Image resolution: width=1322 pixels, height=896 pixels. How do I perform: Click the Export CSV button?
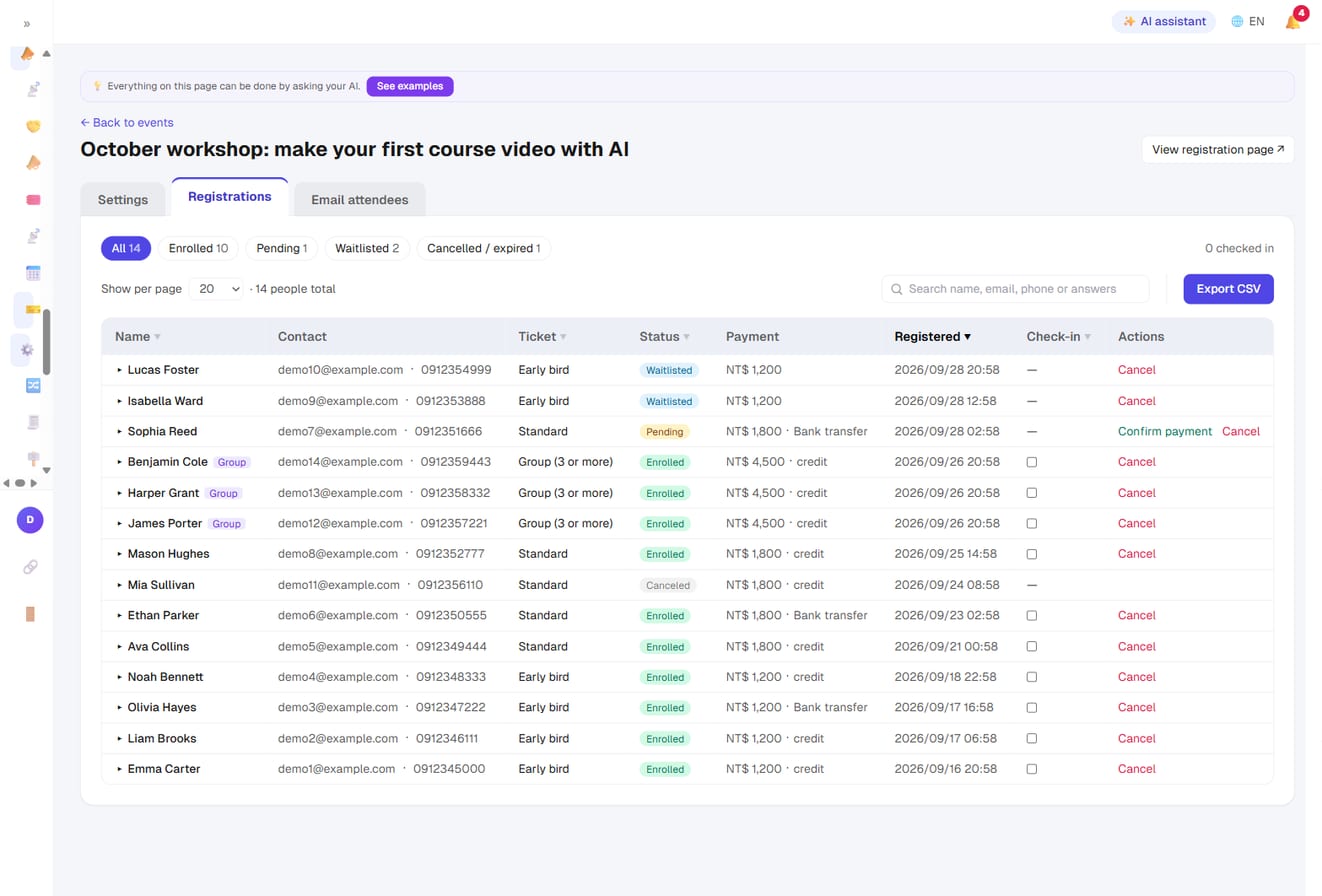(1228, 289)
